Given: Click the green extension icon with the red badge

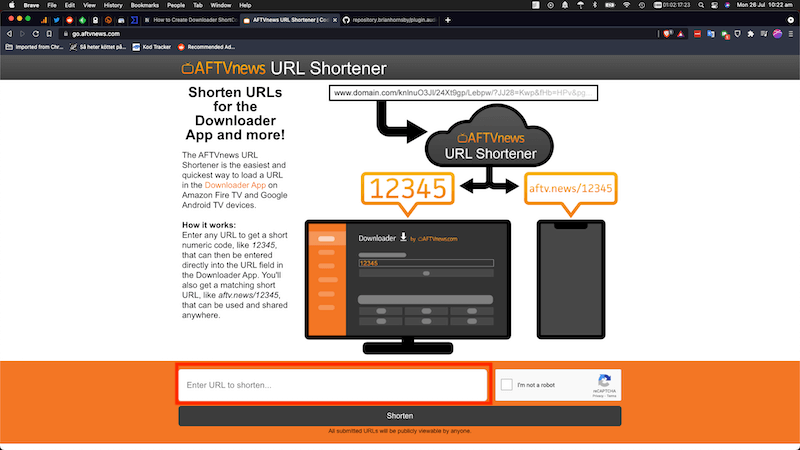Looking at the screenshot, I should coord(724,34).
